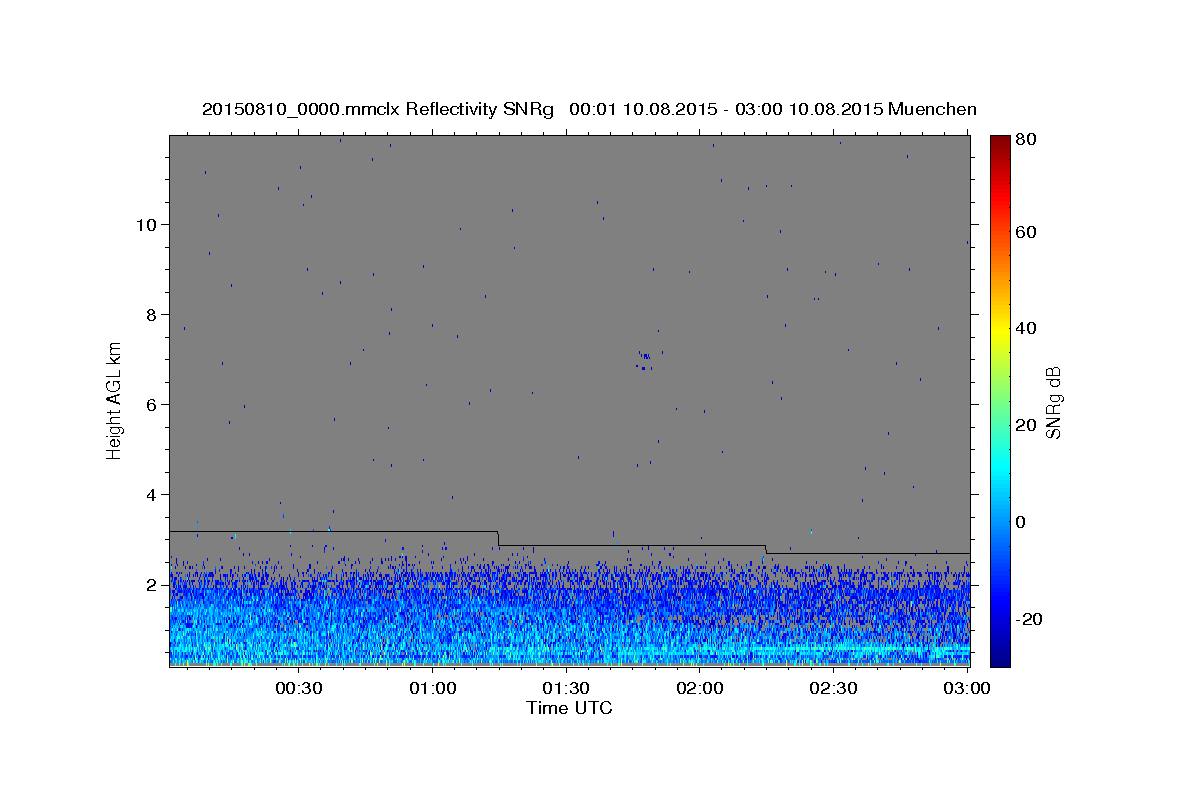Screen dimensions: 1200x800
Task: Click the 'Time UTC' x-axis label
Action: pyautogui.click(x=569, y=708)
